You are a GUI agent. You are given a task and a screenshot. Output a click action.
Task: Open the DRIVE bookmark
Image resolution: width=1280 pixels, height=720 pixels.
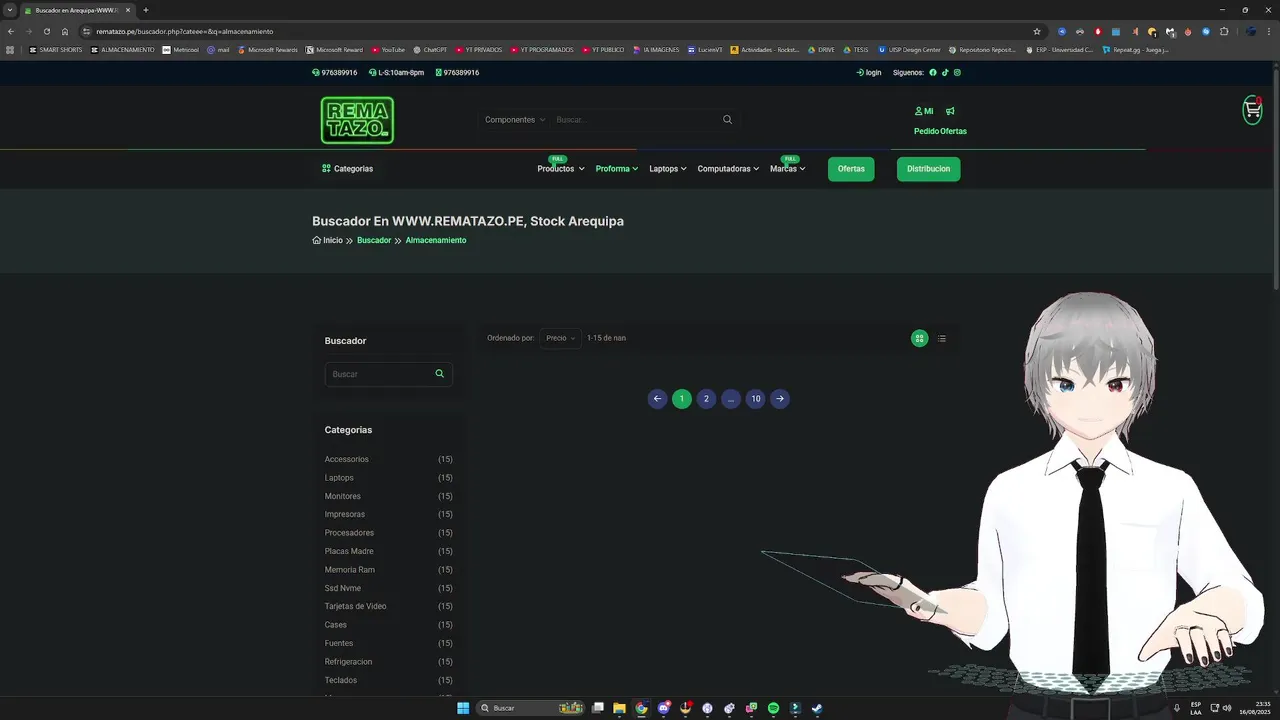821,50
